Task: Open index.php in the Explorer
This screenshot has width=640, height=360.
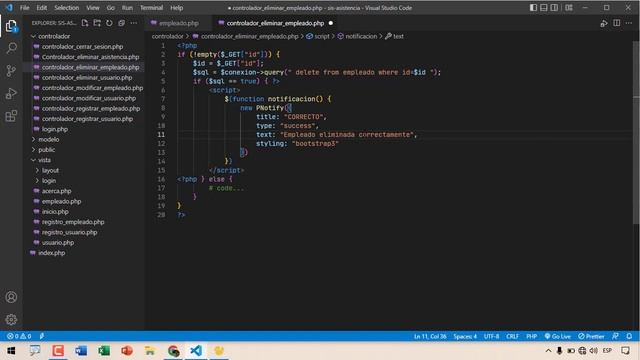Action: (51, 253)
